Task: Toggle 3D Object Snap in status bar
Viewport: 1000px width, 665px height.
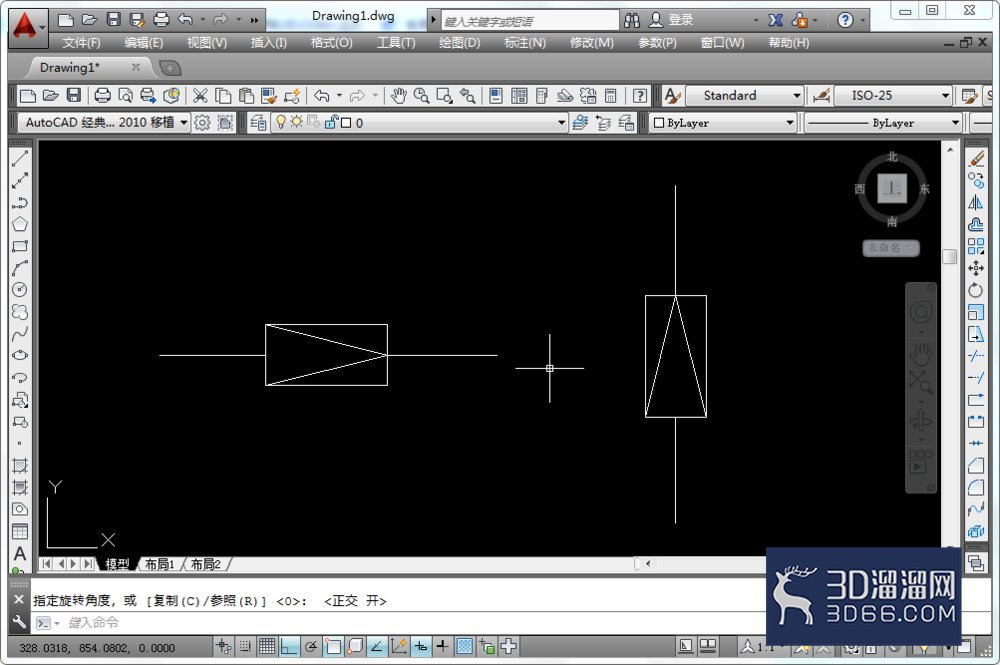Action: tap(355, 647)
